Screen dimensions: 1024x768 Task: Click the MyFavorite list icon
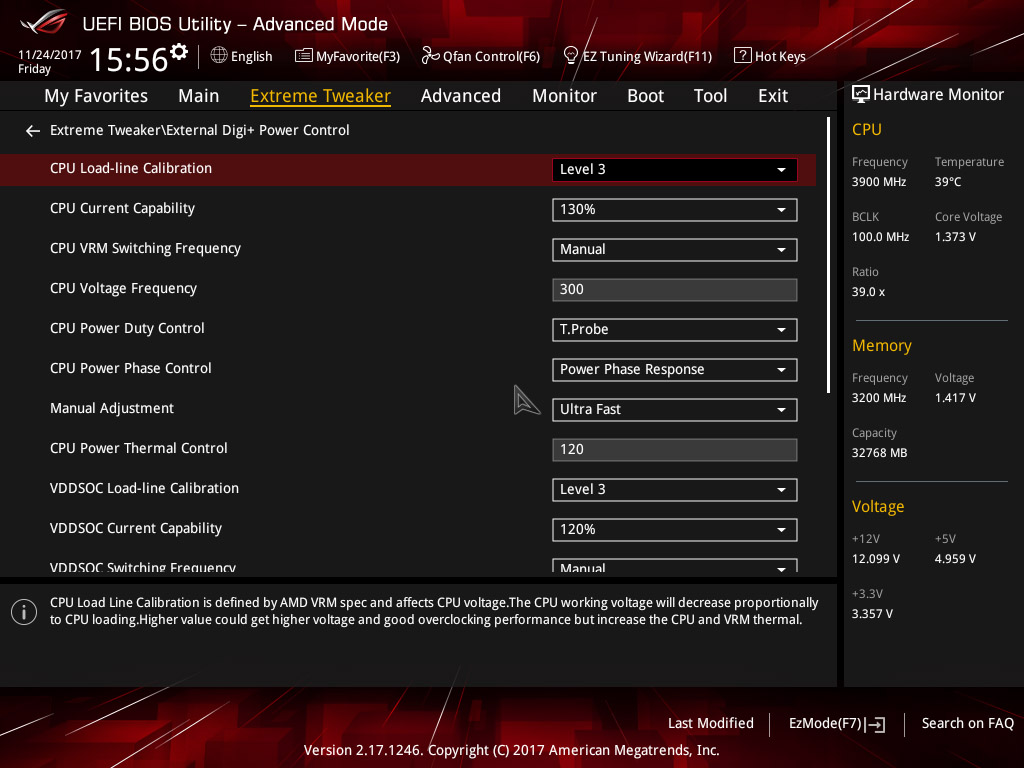(x=303, y=56)
